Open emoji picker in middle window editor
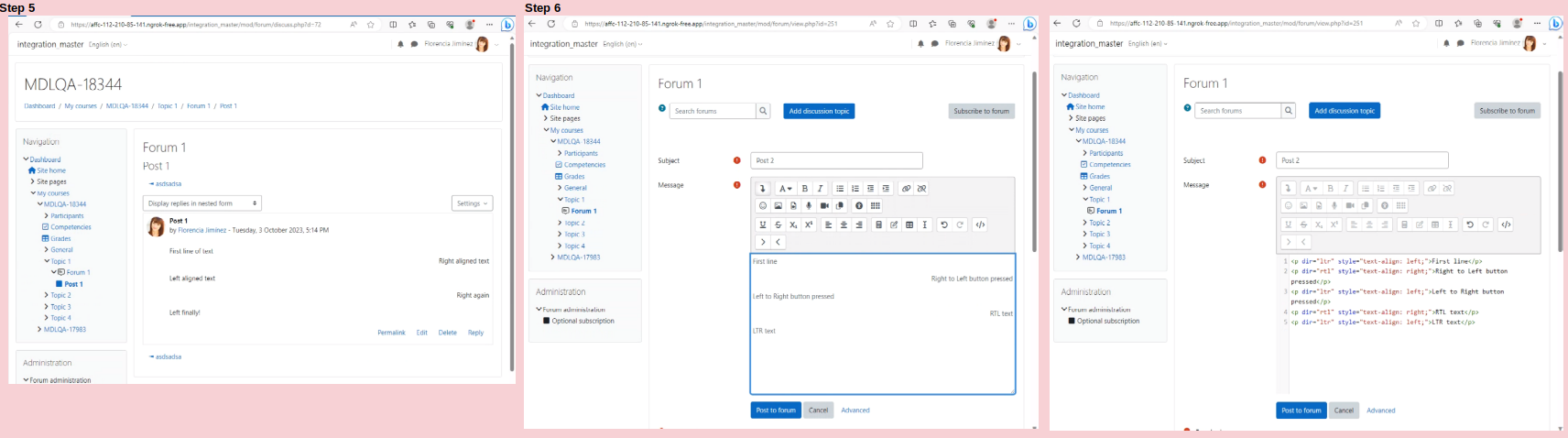Viewport: 1568px width, 438px height. (762, 205)
